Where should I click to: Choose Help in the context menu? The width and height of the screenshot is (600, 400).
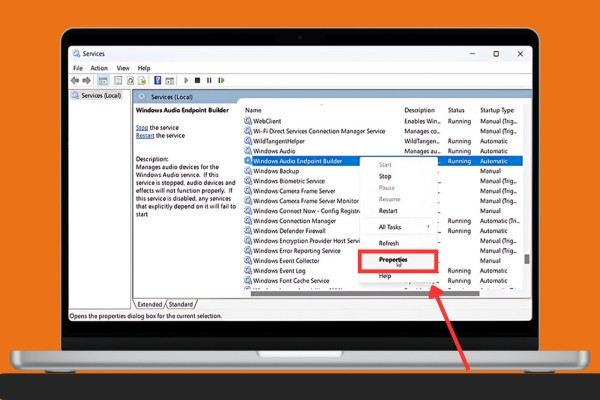(x=385, y=276)
